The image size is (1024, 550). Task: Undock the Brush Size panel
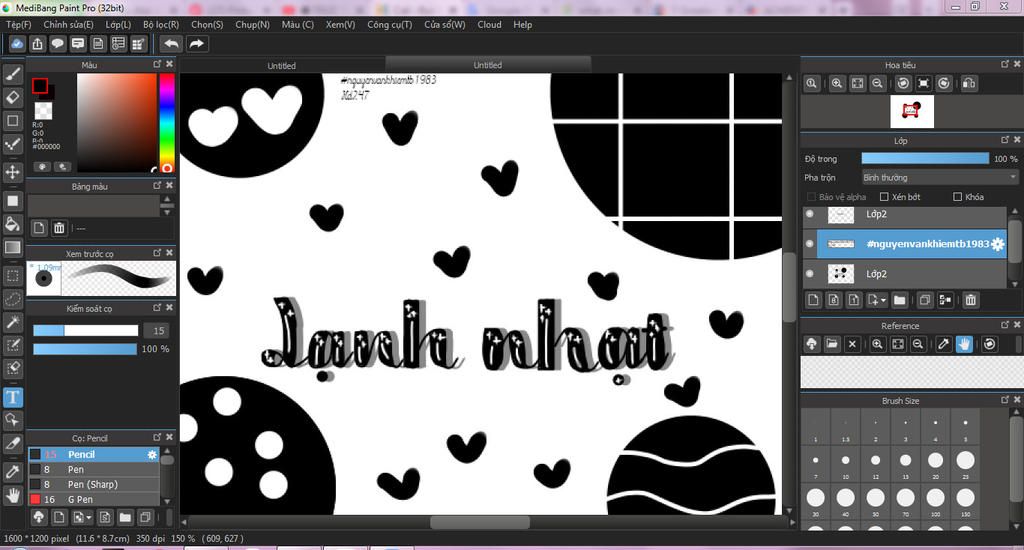click(x=1005, y=400)
